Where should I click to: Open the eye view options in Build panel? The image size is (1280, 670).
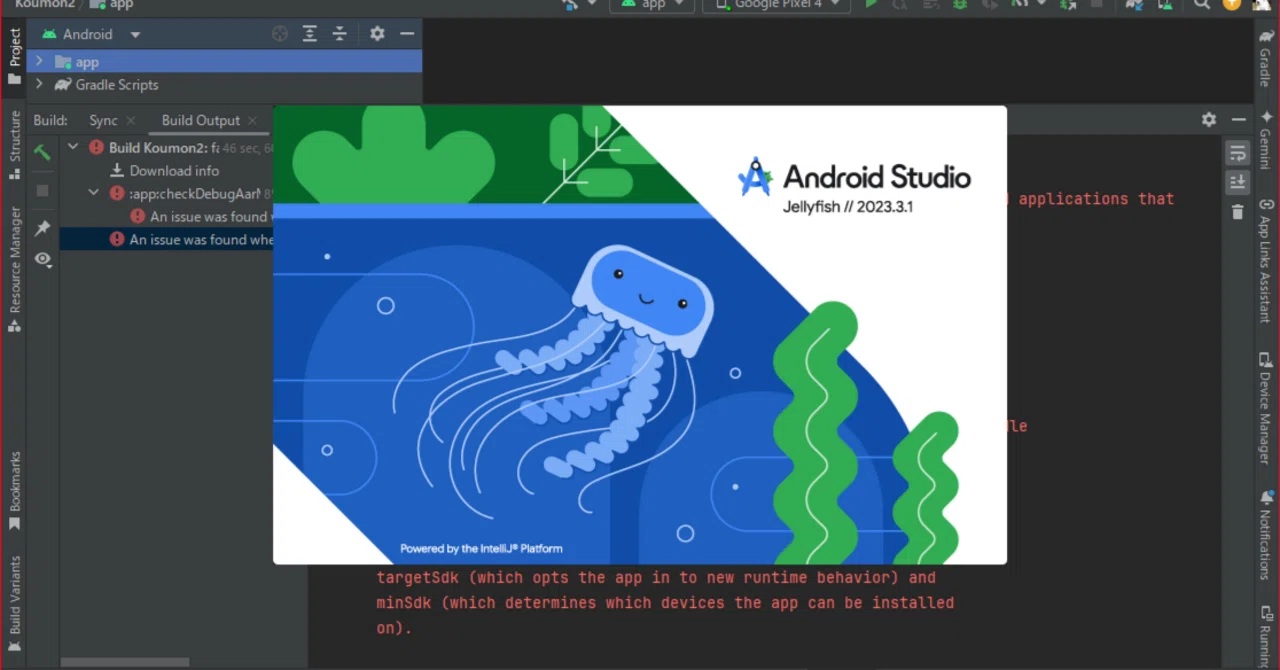pyautogui.click(x=42, y=259)
